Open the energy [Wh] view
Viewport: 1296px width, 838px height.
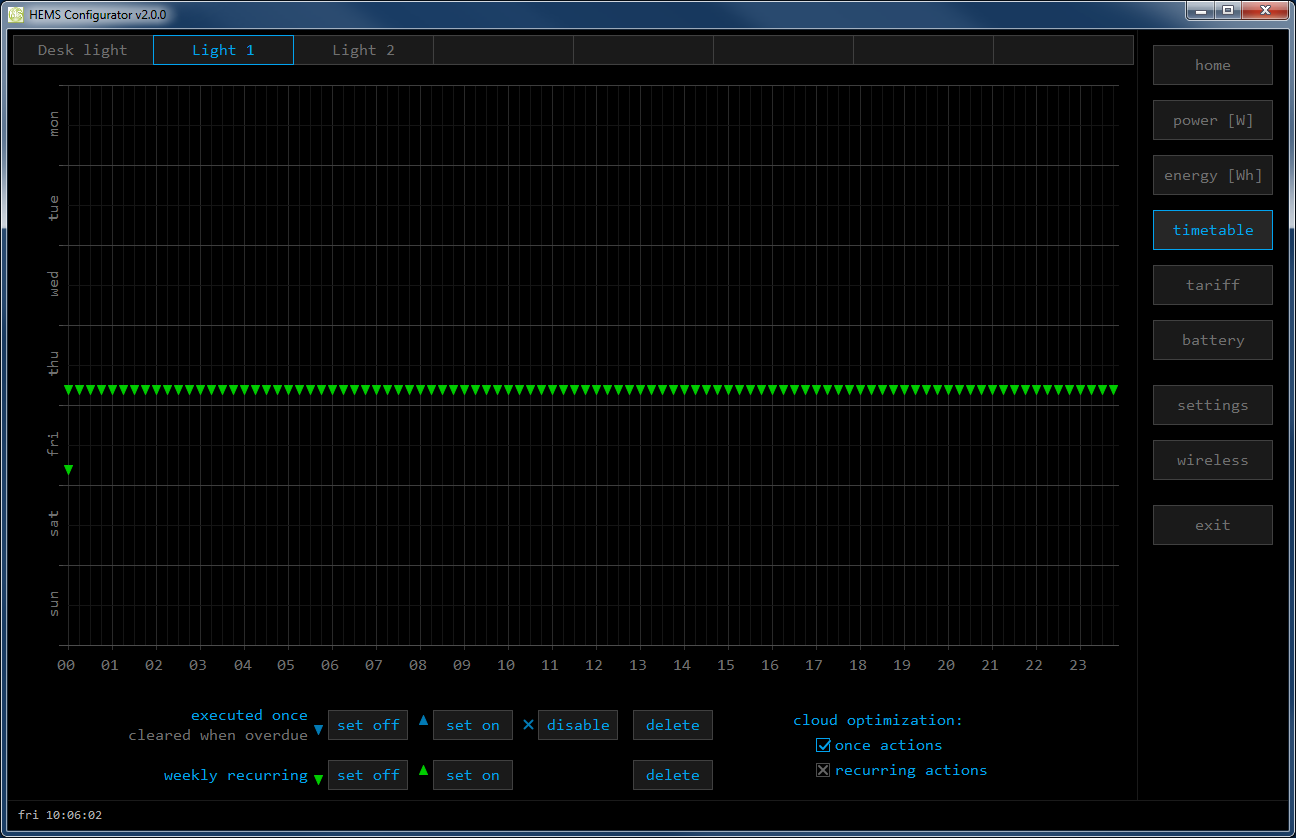click(1212, 175)
